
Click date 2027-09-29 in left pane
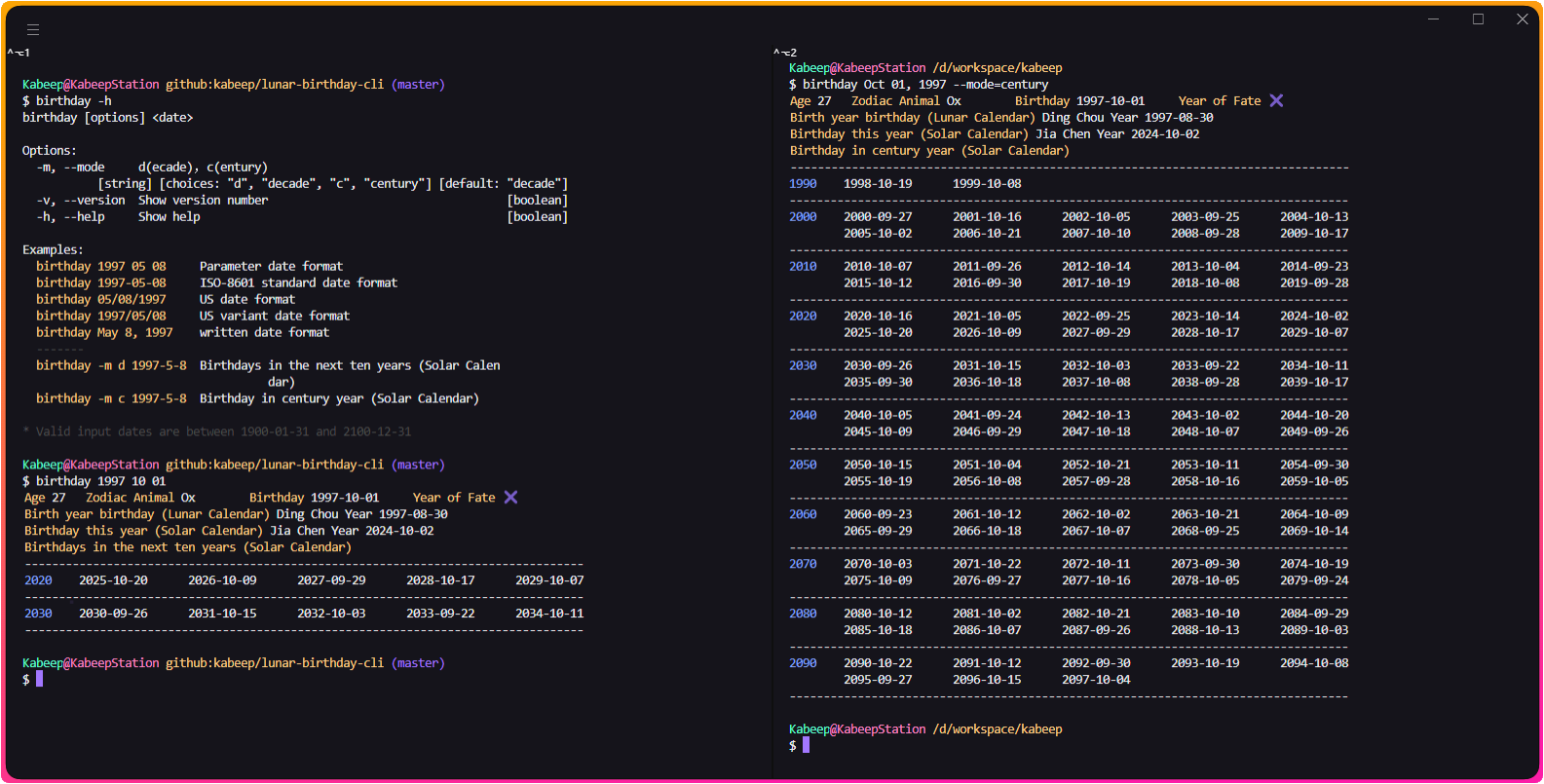[331, 580]
